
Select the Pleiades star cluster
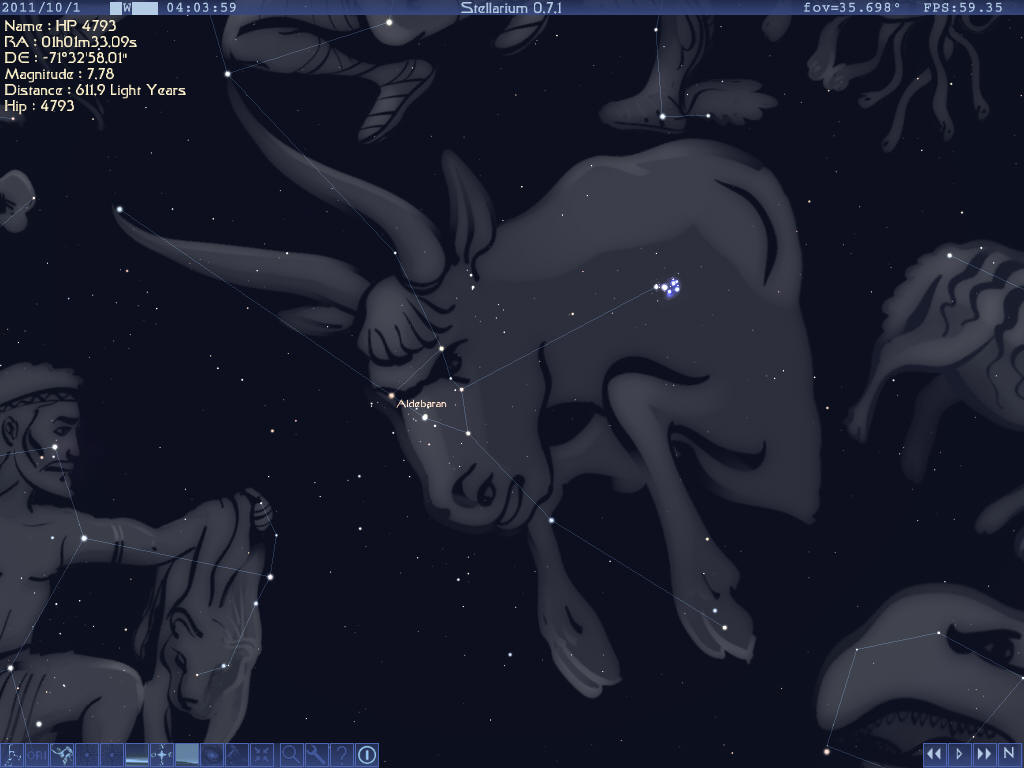pyautogui.click(x=669, y=287)
